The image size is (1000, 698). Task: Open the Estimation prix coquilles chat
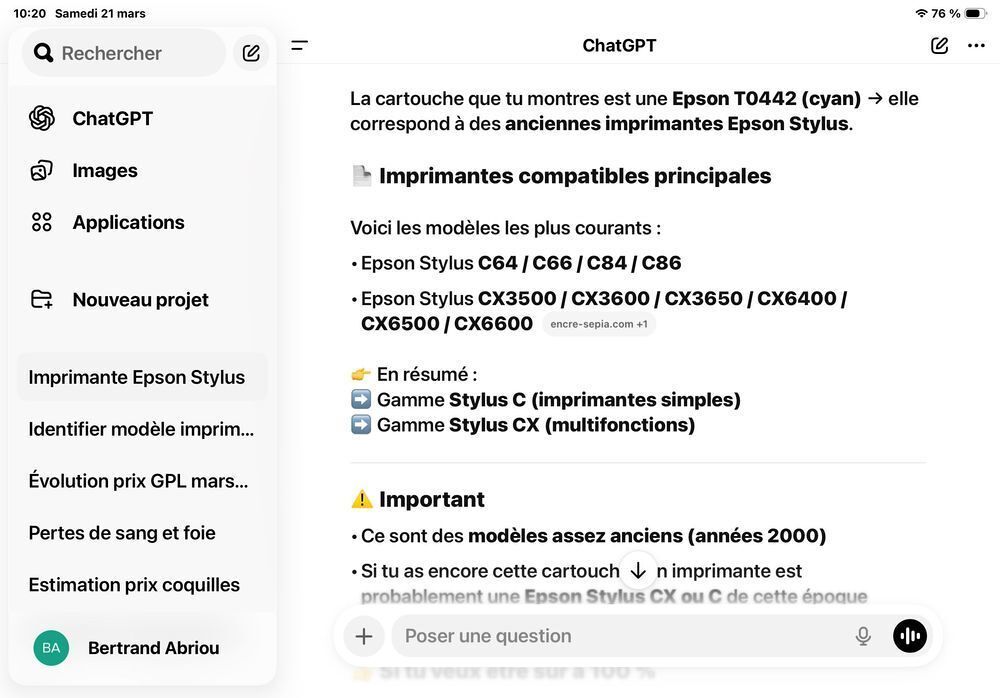[142, 584]
